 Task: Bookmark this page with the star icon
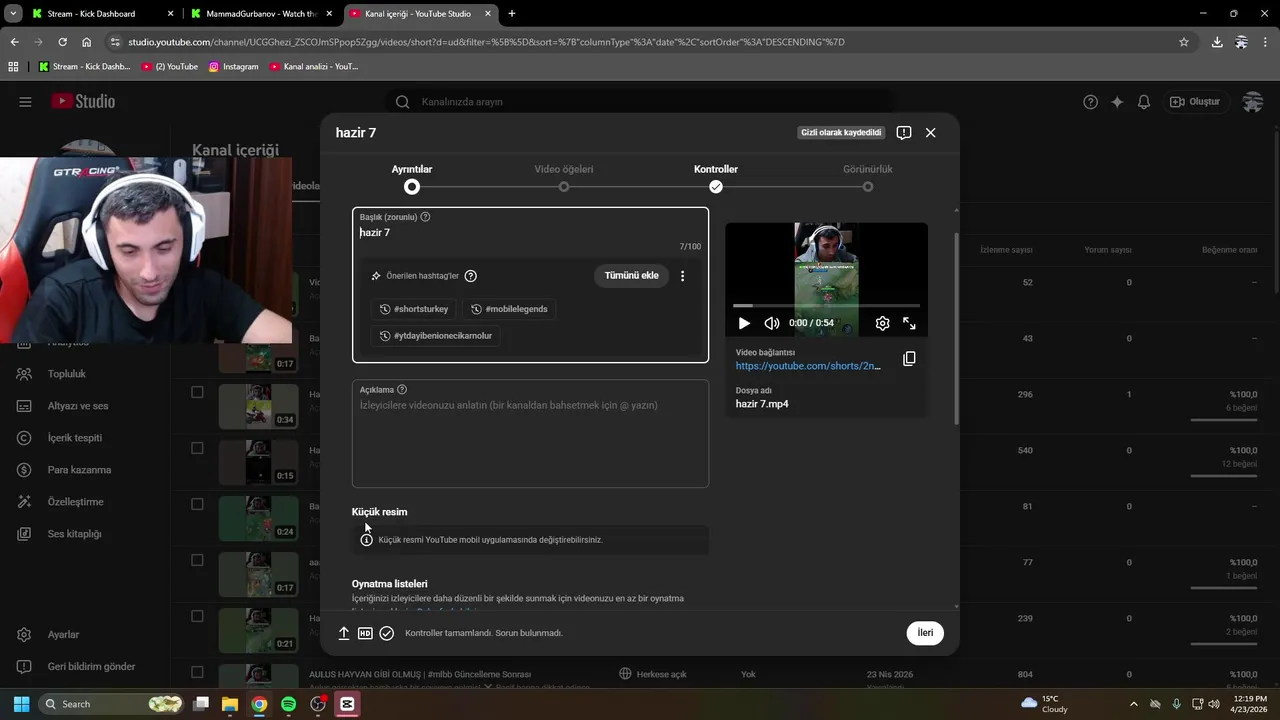click(x=1184, y=42)
